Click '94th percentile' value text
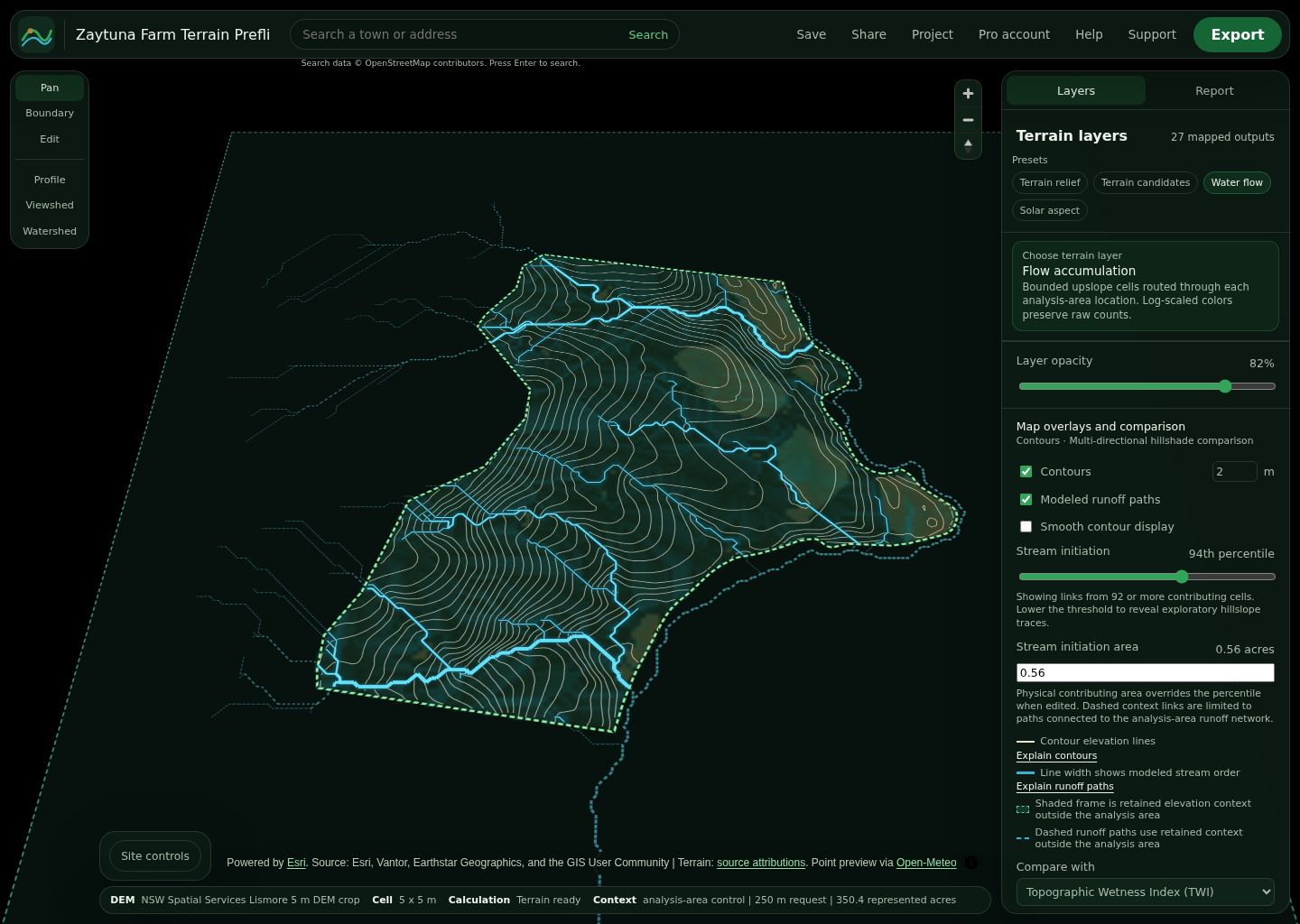Viewport: 1300px width, 924px height. 1231,554
